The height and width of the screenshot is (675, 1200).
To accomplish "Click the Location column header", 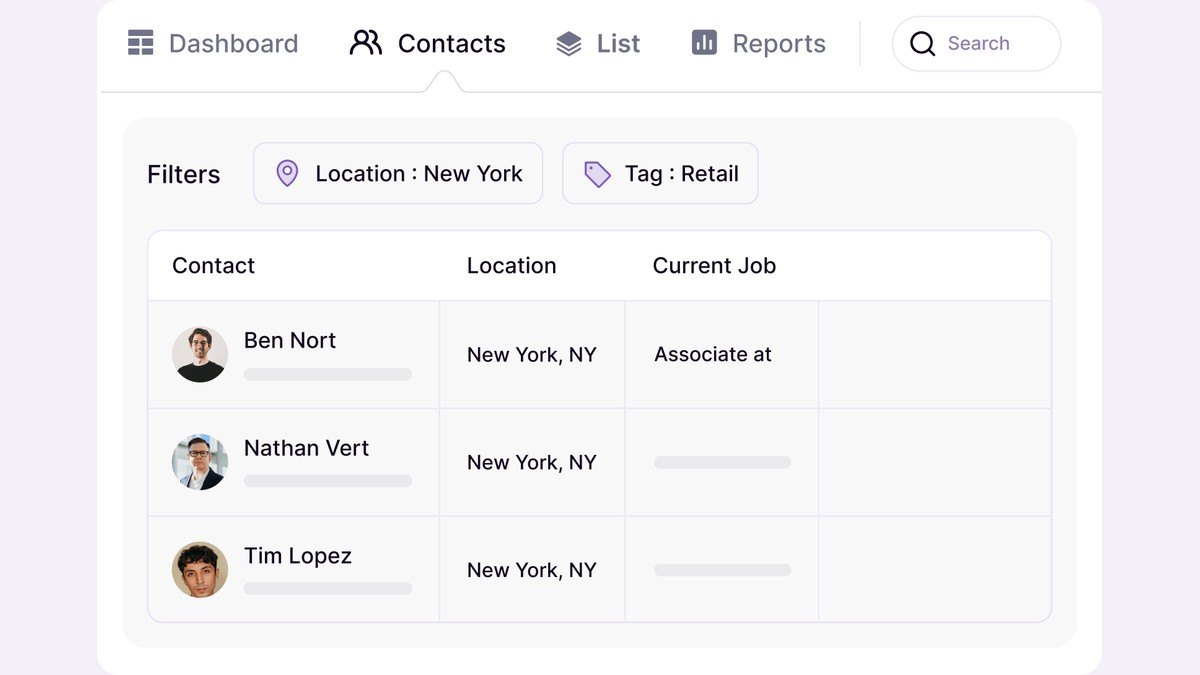I will click(511, 266).
